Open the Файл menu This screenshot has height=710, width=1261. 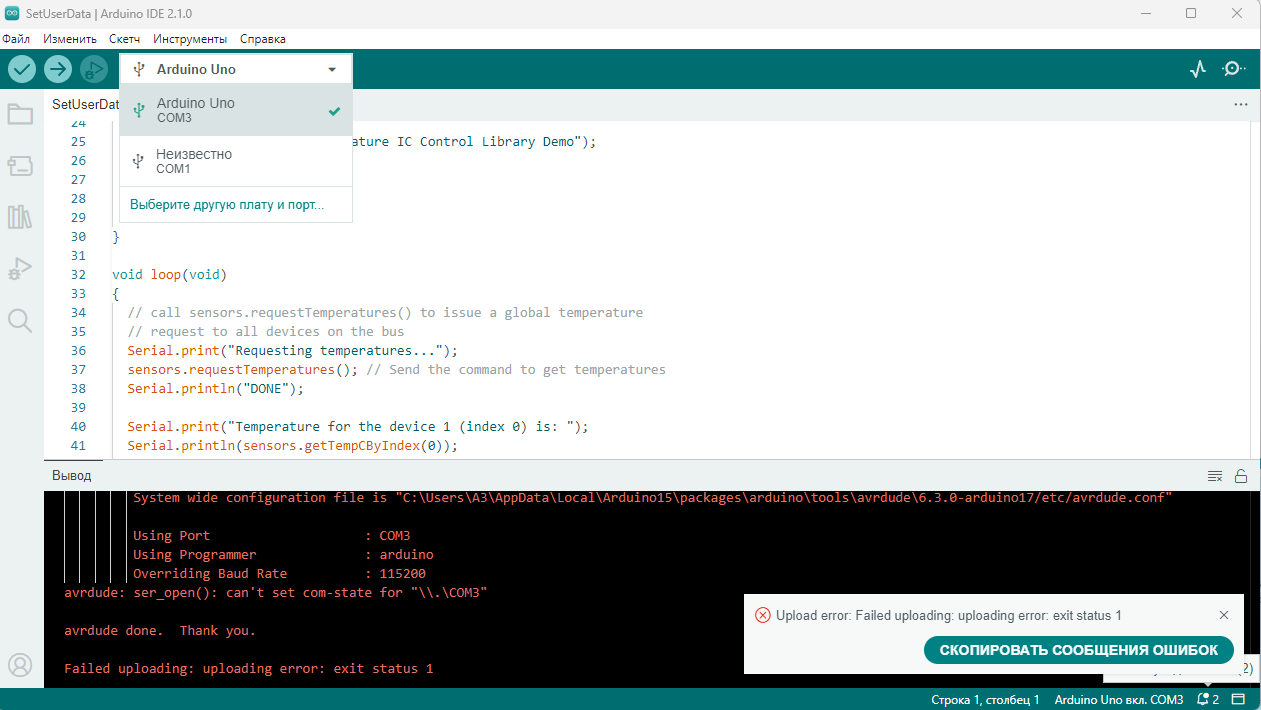(x=16, y=39)
